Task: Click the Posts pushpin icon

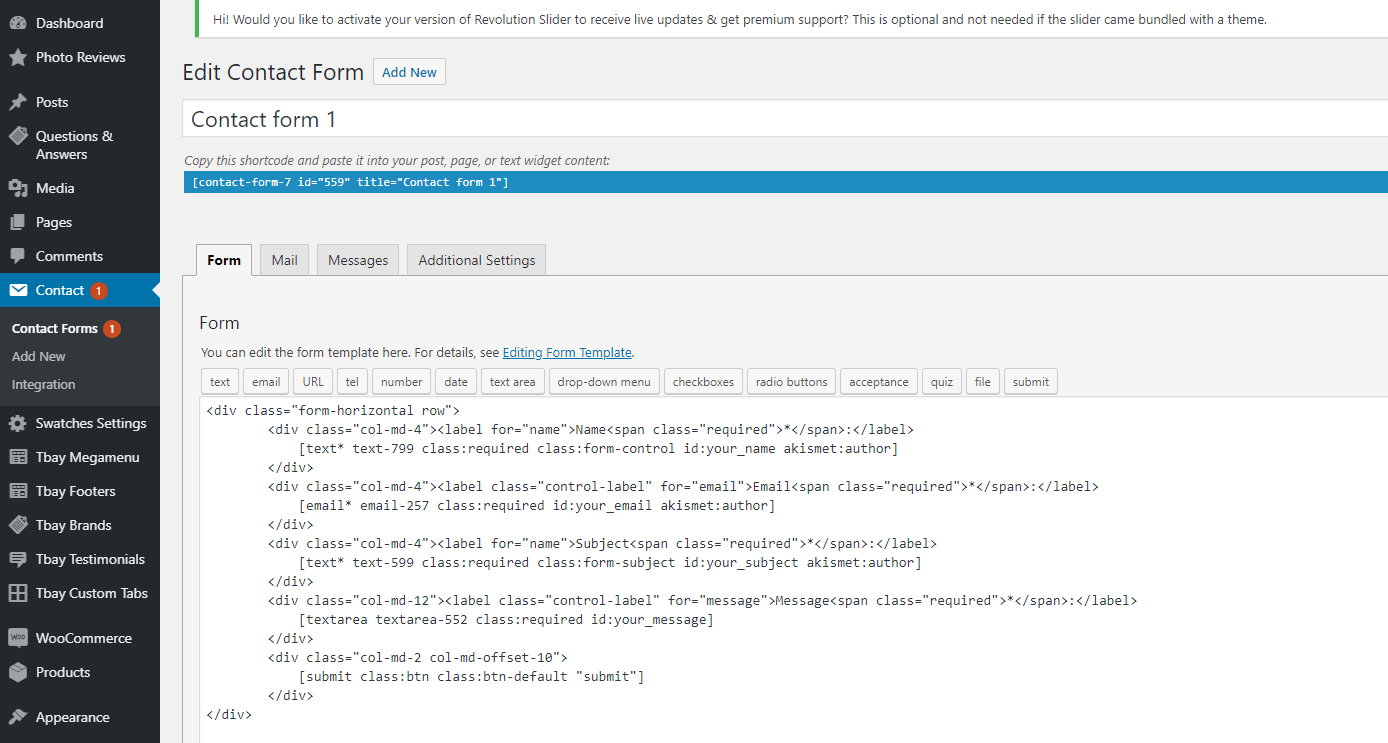Action: [18, 102]
